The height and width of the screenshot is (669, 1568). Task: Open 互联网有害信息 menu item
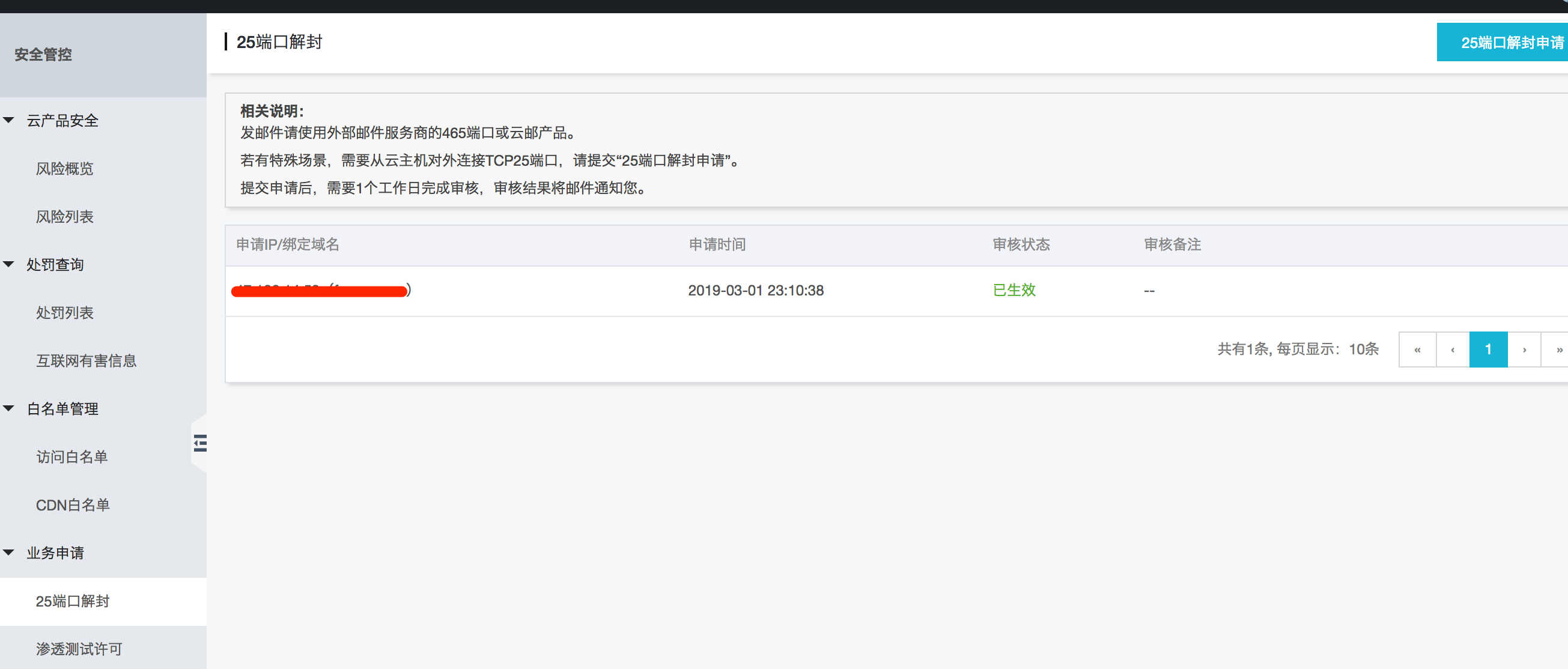[x=86, y=361]
